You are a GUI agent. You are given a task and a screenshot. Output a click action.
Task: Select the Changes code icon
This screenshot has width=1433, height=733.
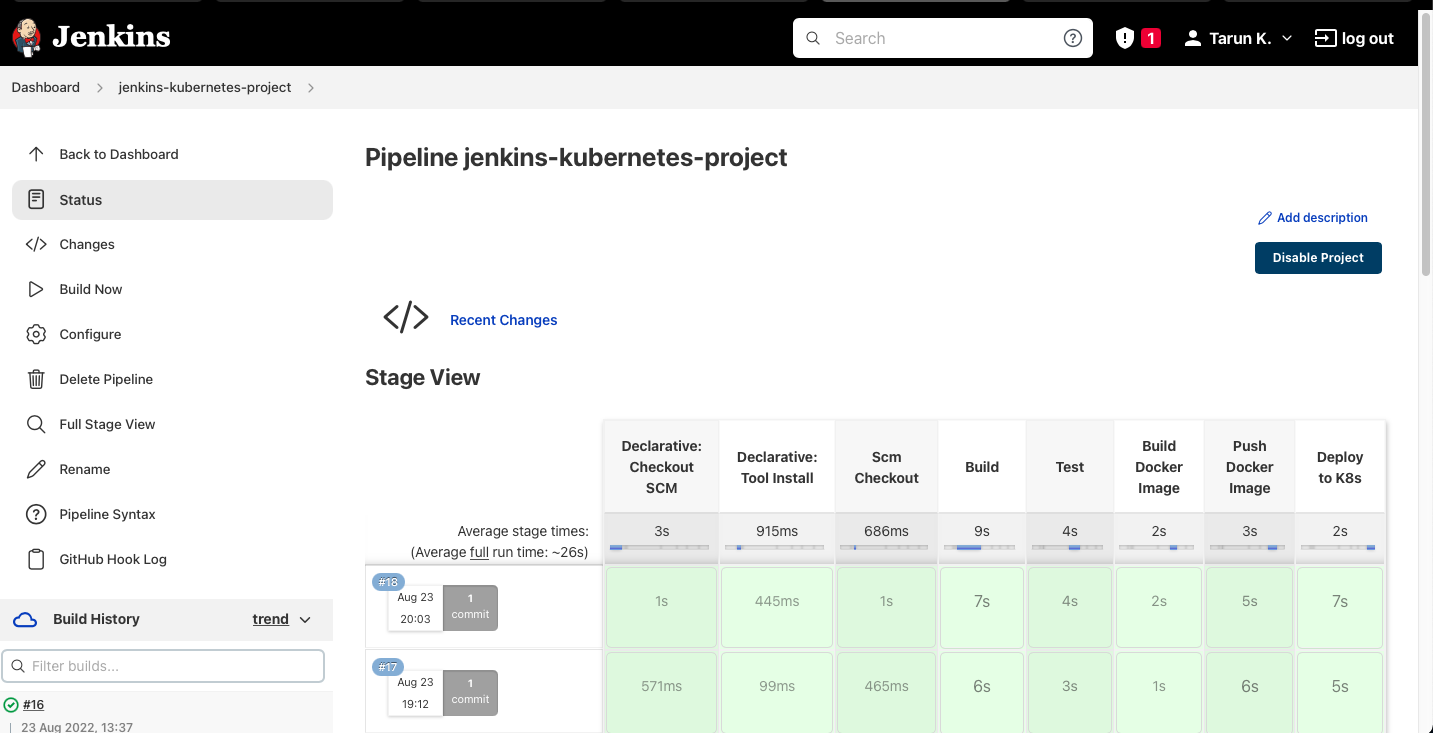tap(35, 244)
